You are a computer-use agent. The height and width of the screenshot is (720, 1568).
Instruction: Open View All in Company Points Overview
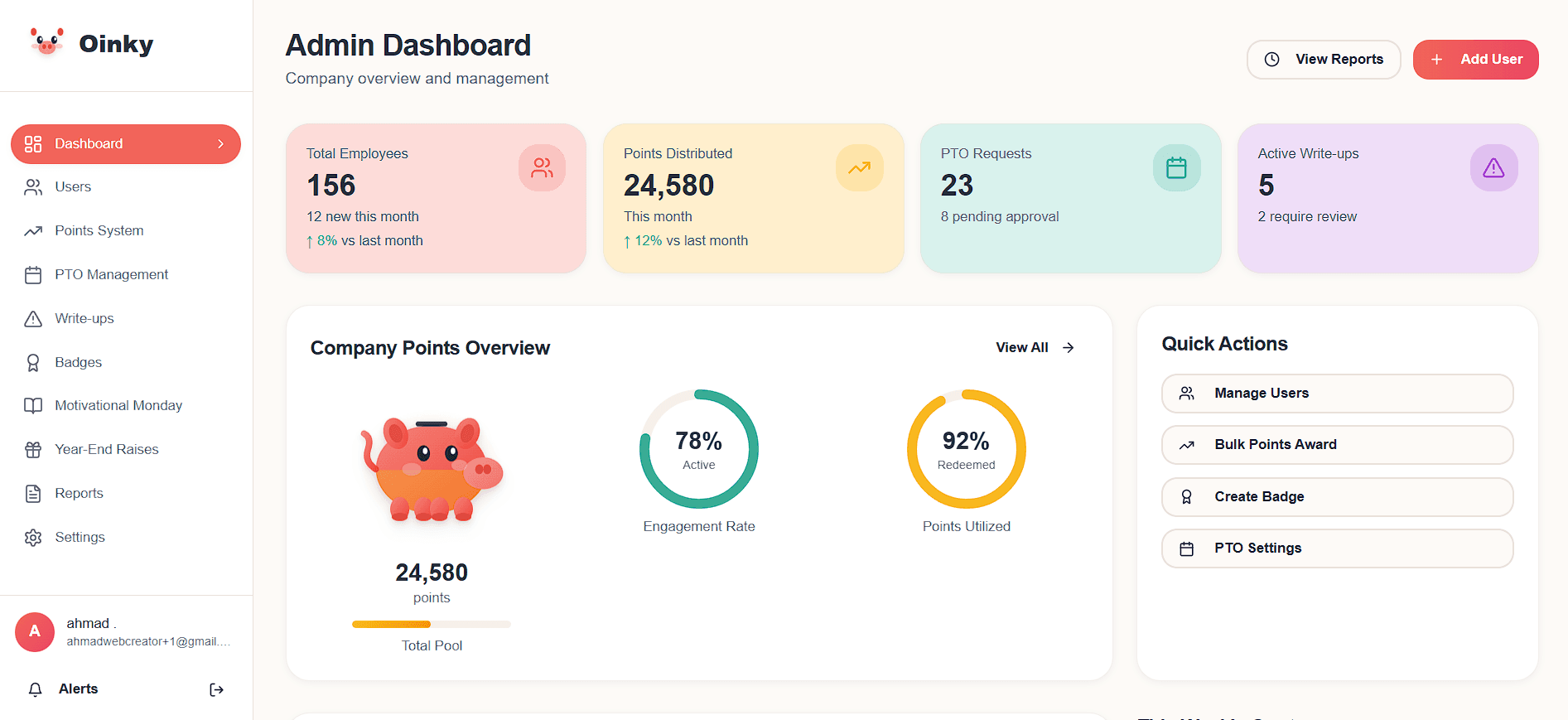[1034, 348]
